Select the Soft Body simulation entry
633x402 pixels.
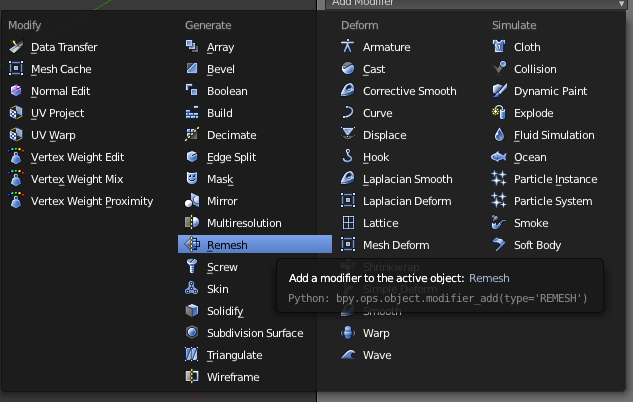point(537,245)
